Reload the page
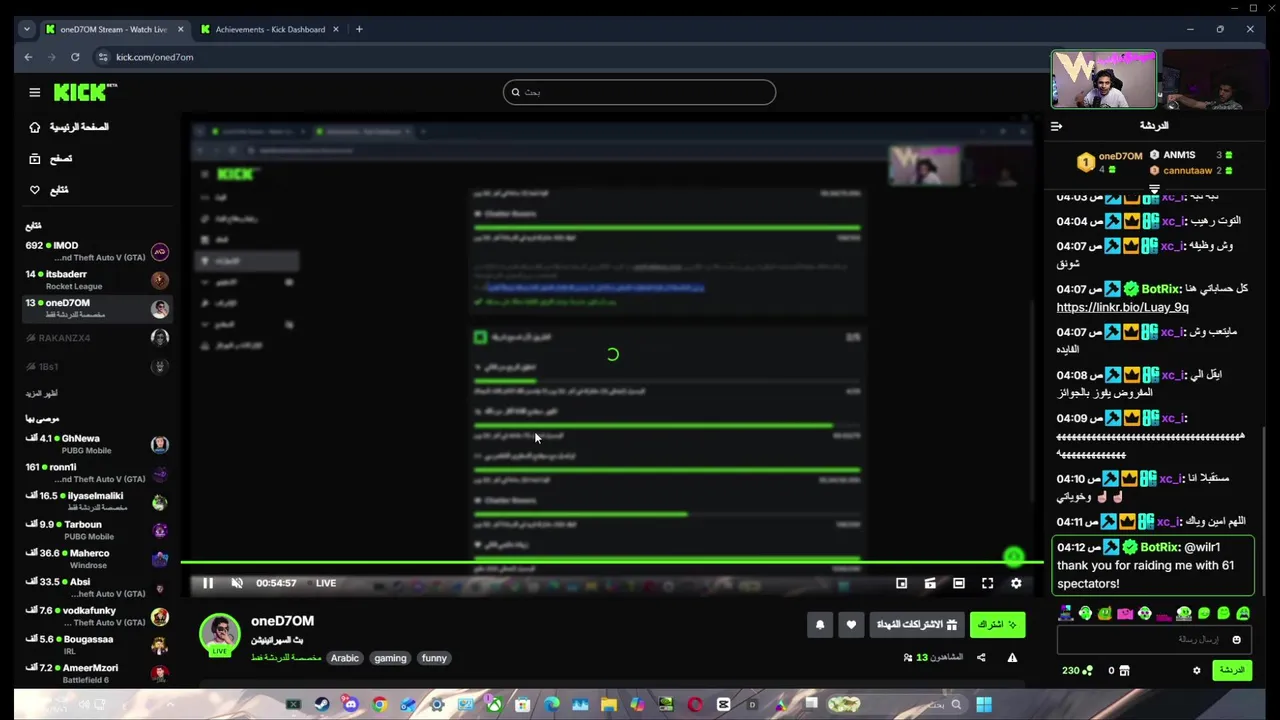This screenshot has height=720, width=1280. tap(75, 57)
